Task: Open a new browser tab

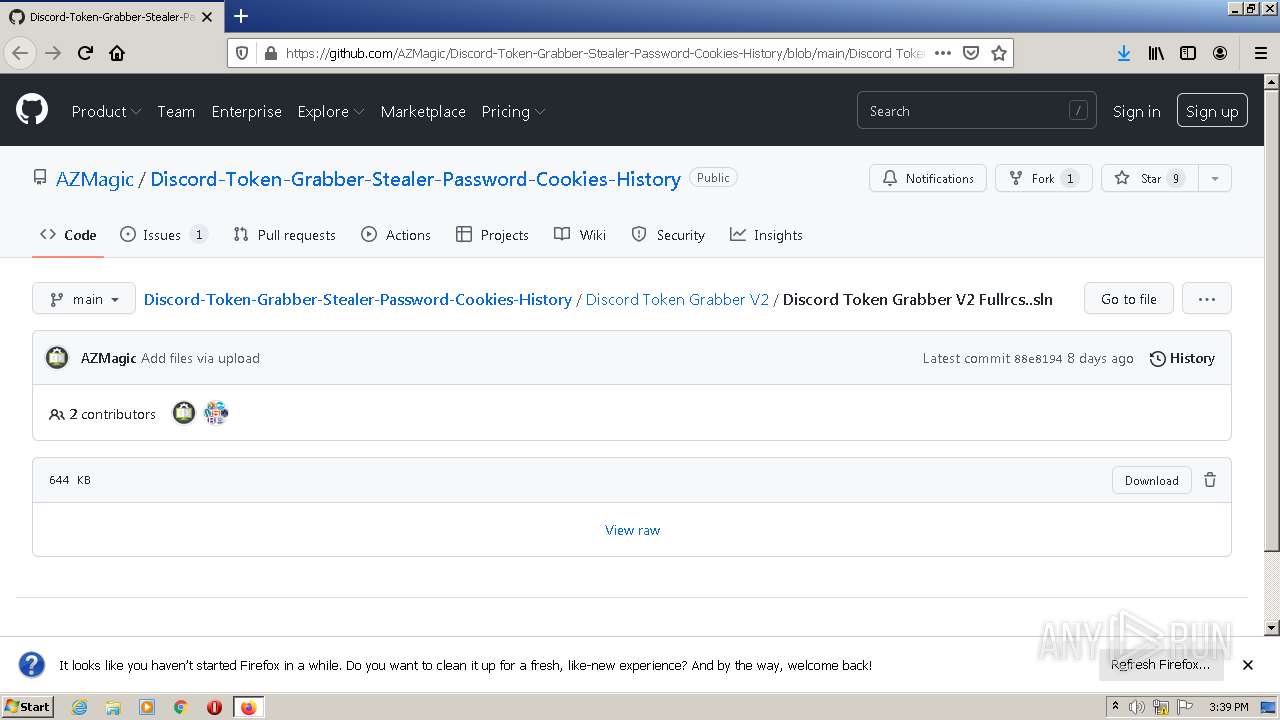Action: point(240,16)
